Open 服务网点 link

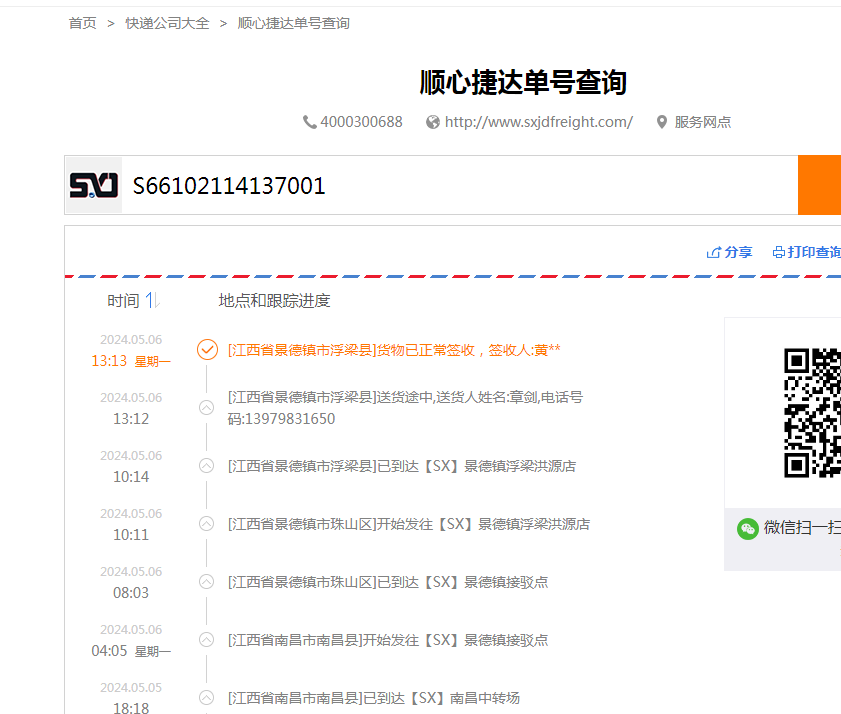point(703,122)
